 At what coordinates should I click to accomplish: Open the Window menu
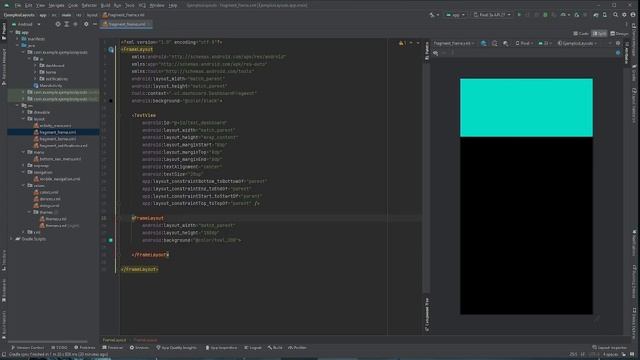coord(157,5)
